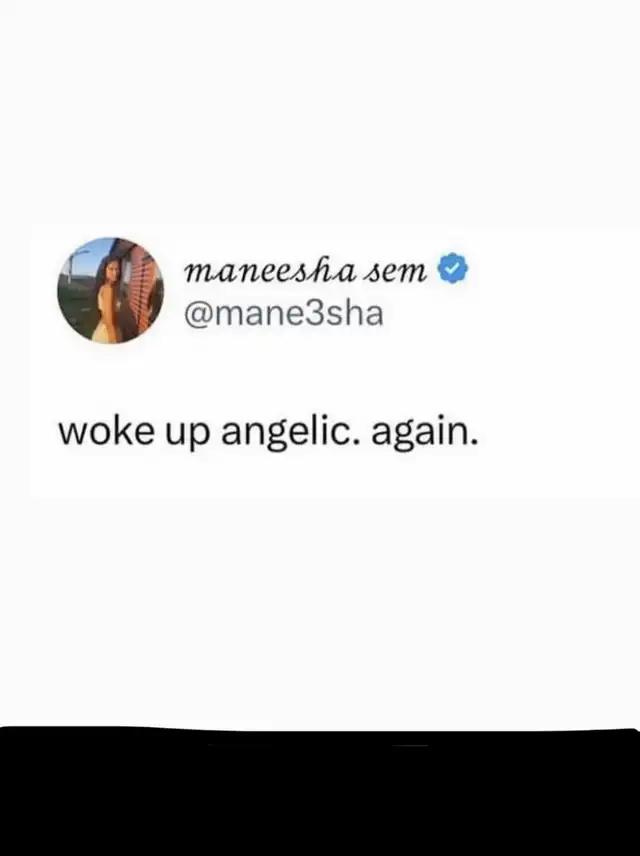Click the word 'angelic.' in the tweet
640x856 pixels.
point(291,433)
